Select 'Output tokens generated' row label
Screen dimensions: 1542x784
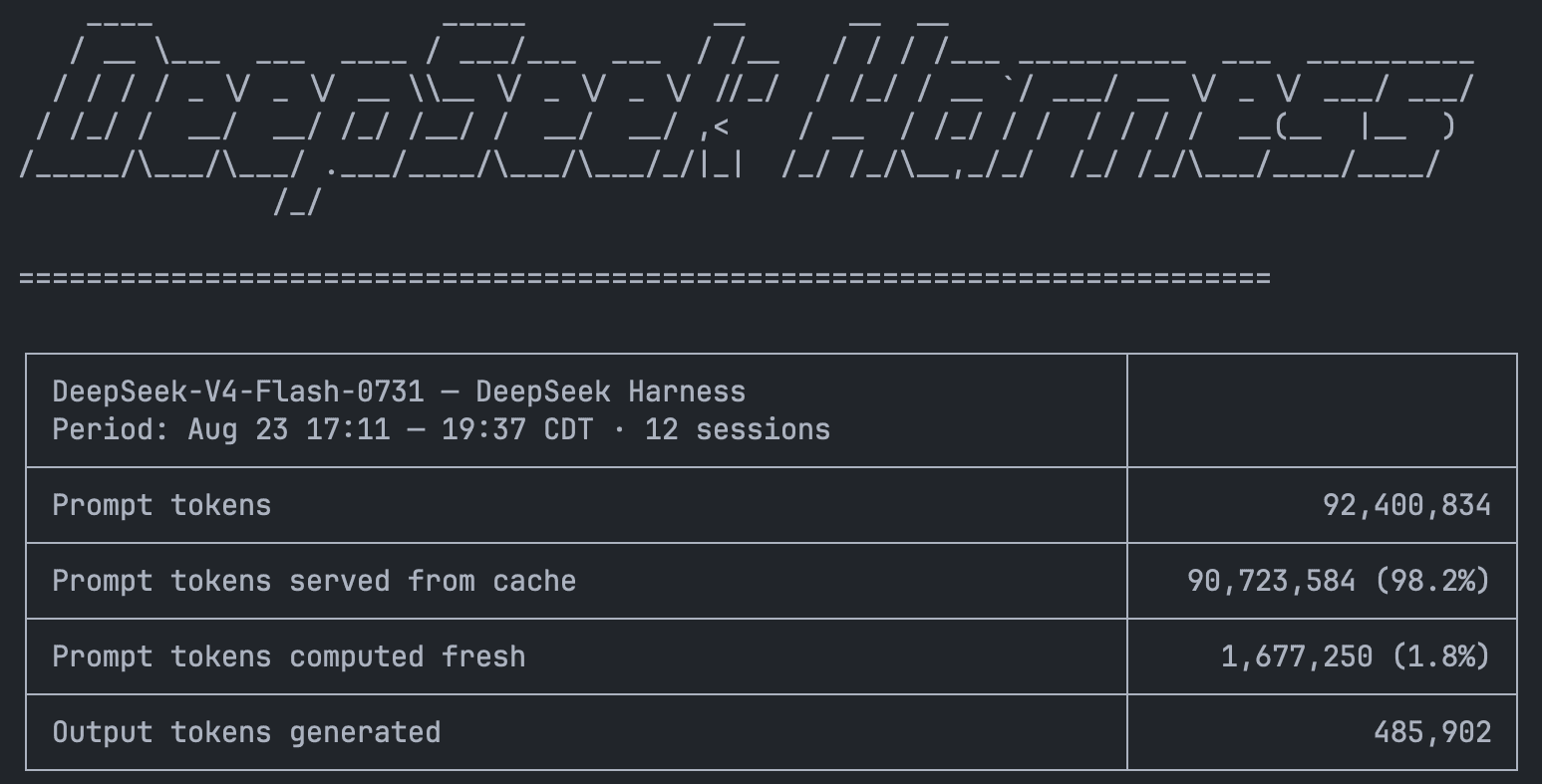tap(246, 732)
